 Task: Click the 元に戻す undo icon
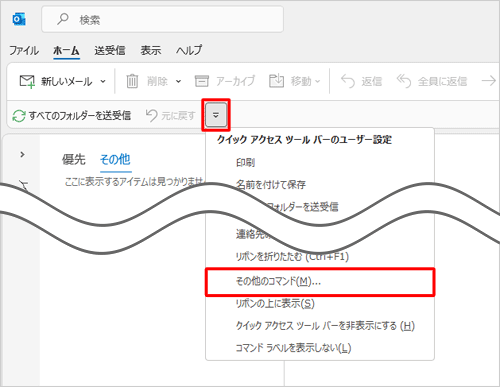tap(152, 116)
